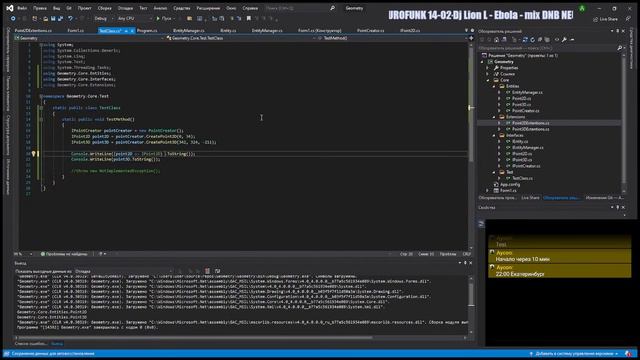Click the search magnifier in the title bar

point(332,8)
